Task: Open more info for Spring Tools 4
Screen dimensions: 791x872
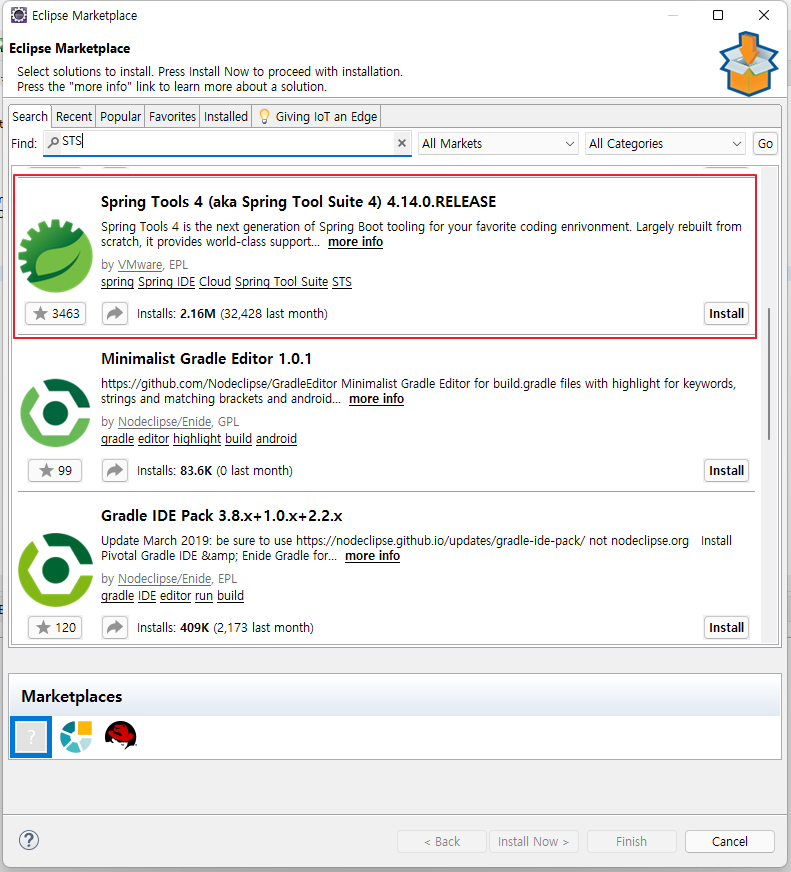Action: coord(355,242)
